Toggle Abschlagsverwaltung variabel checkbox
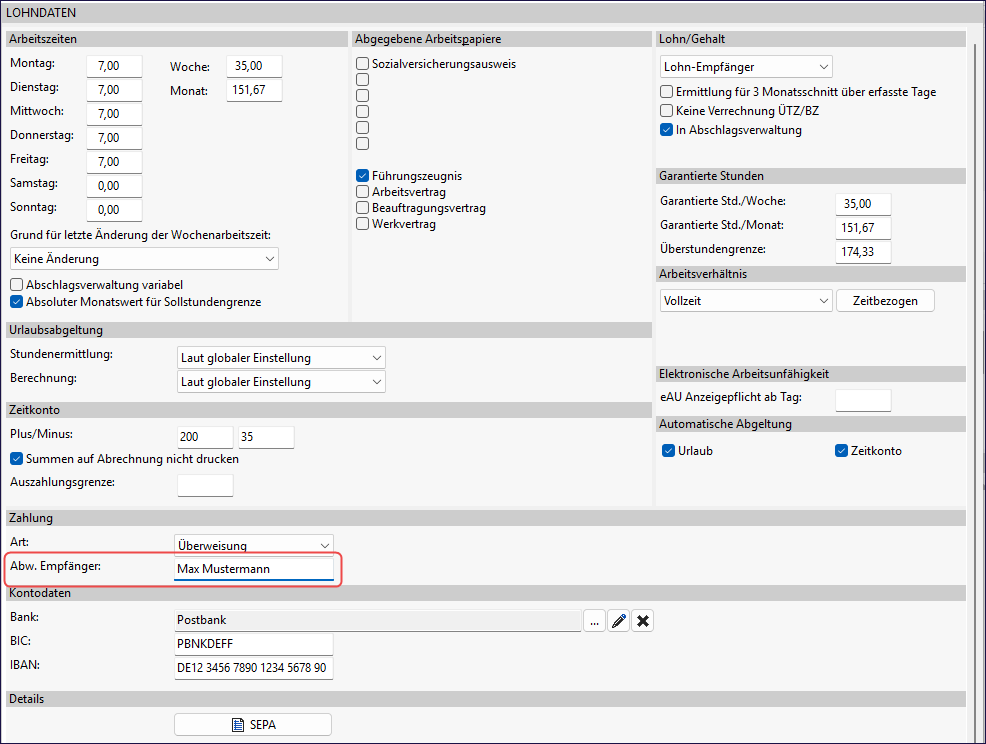The width and height of the screenshot is (986, 744). coord(16,285)
